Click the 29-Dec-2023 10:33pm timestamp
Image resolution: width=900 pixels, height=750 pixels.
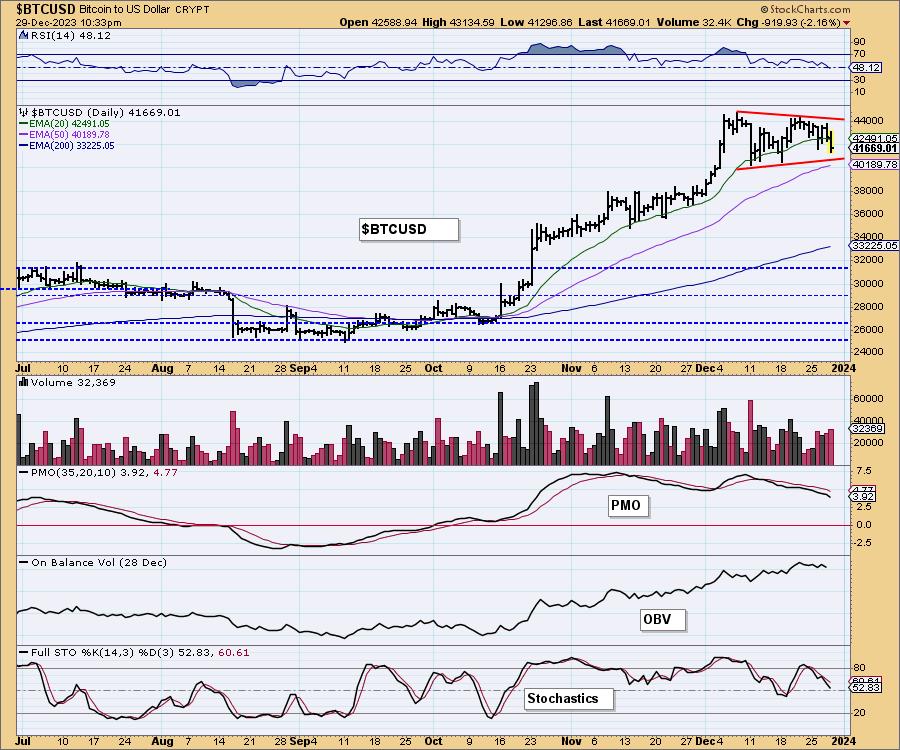69,22
